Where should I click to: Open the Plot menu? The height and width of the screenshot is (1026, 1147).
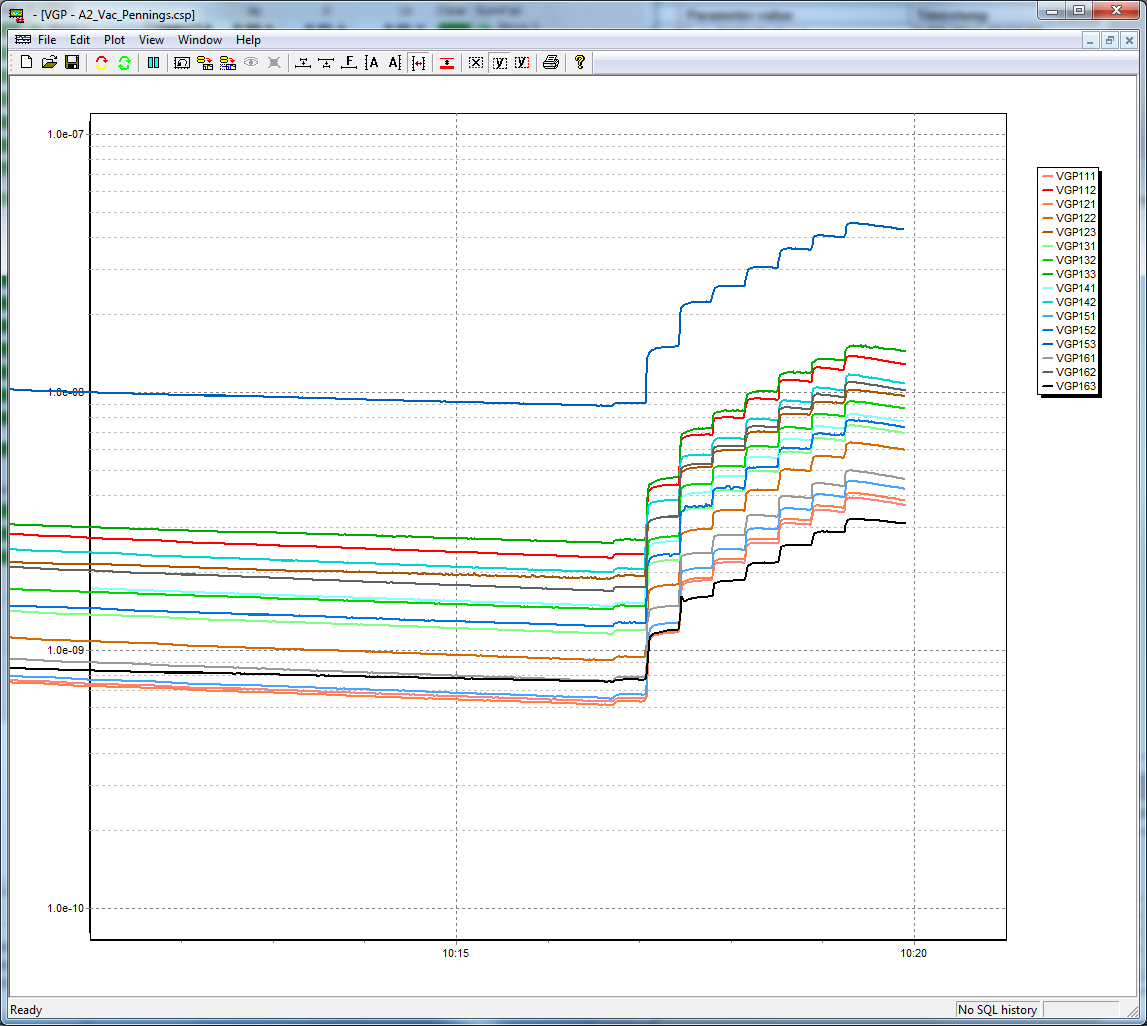[115, 40]
